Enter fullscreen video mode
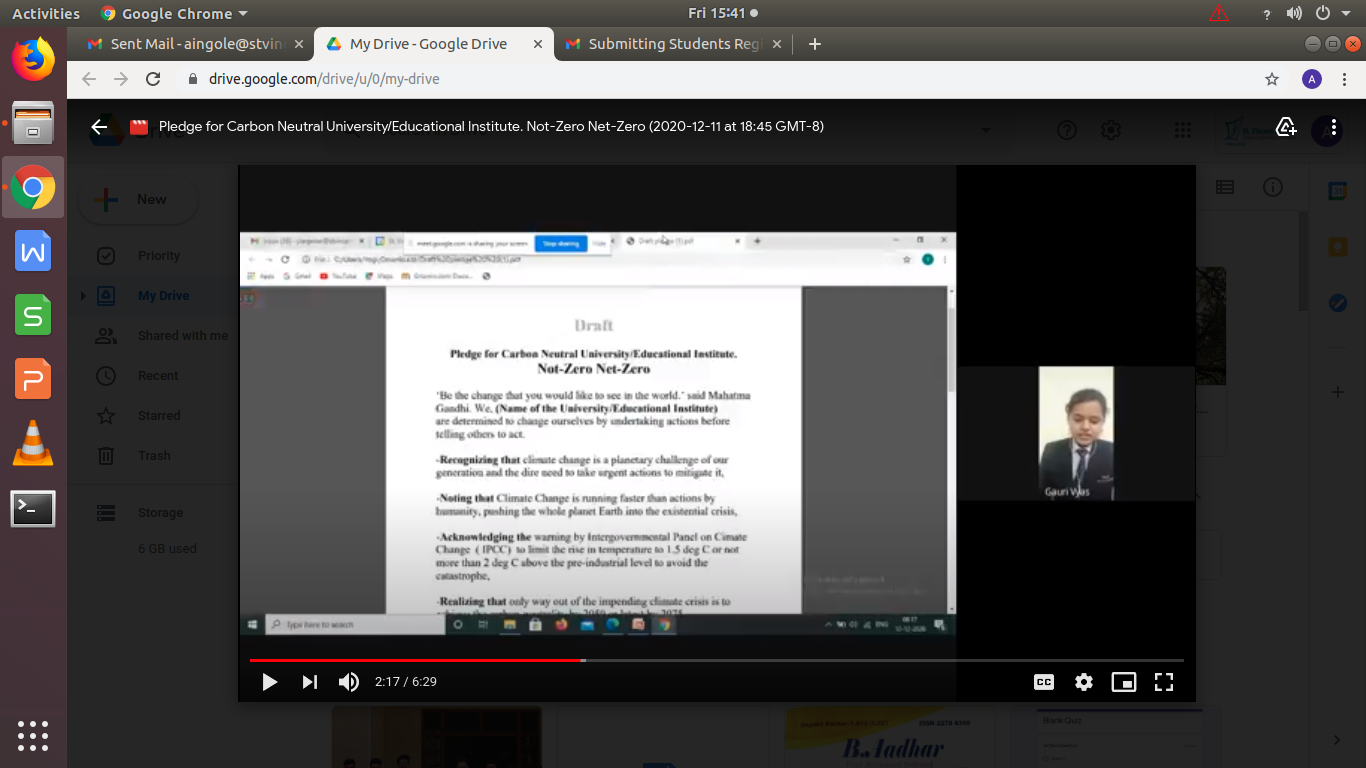 tap(1164, 682)
